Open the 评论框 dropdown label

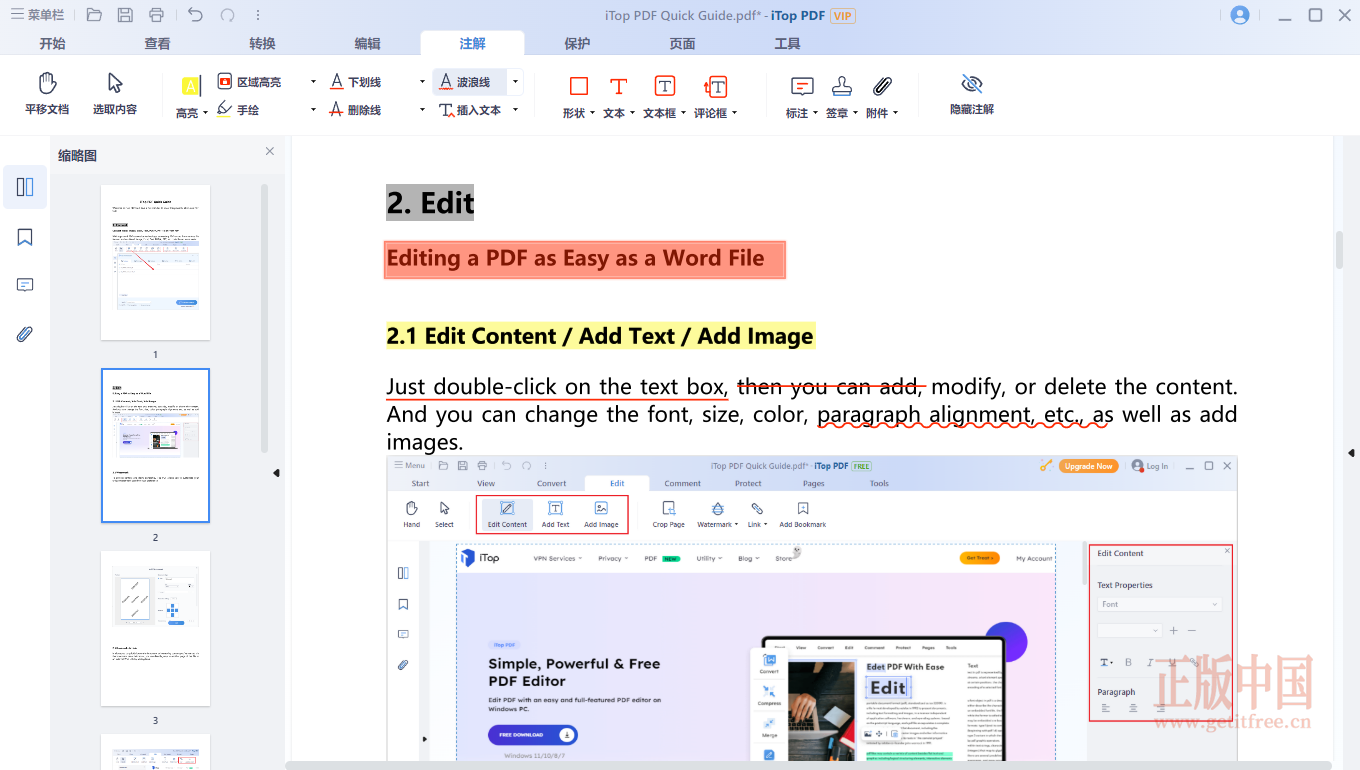pyautogui.click(x=715, y=113)
